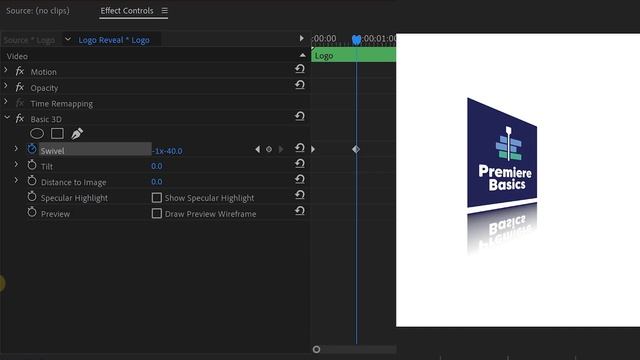Click the green Logo clip bar

click(353, 56)
